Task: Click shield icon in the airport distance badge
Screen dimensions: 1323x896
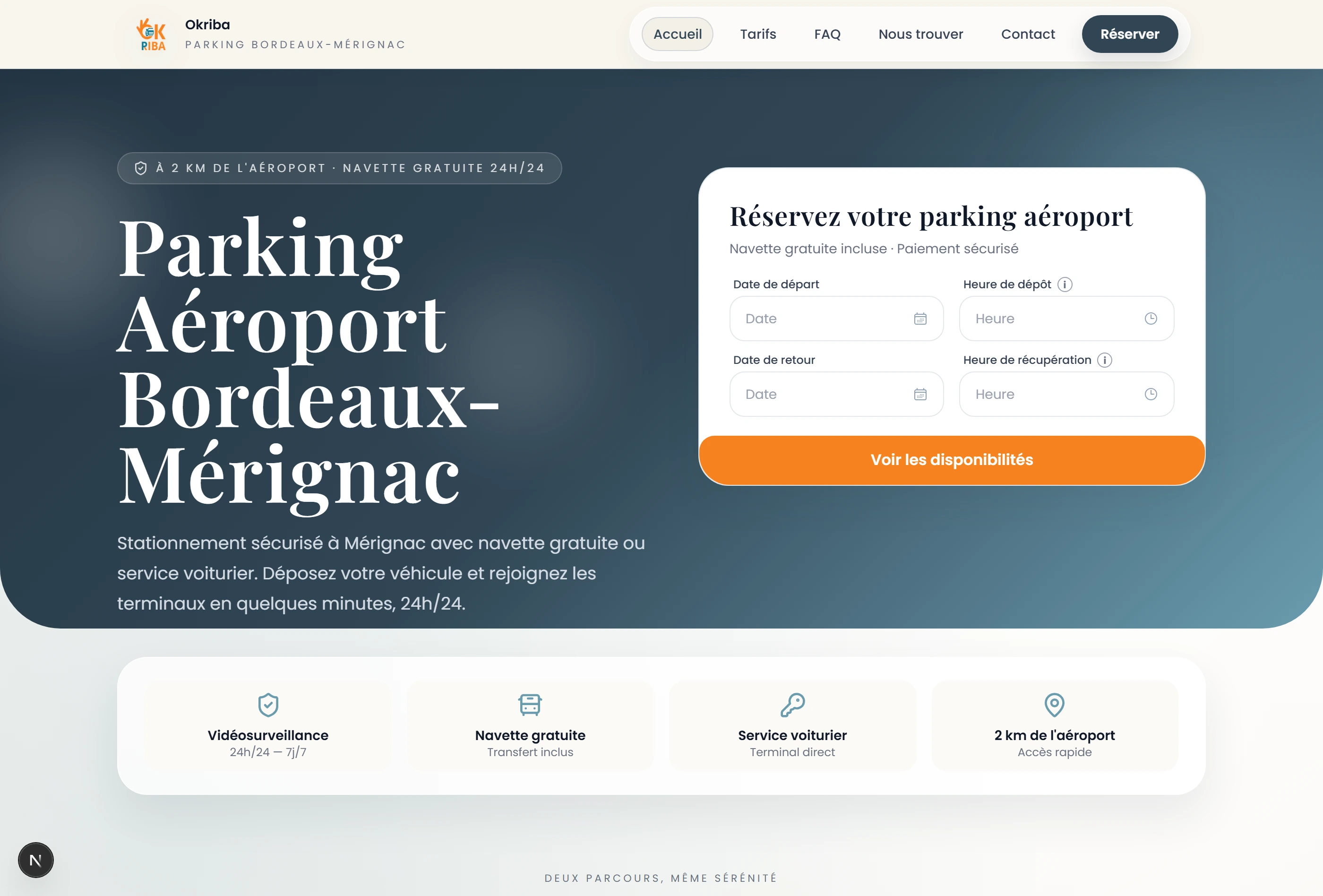Action: click(141, 168)
